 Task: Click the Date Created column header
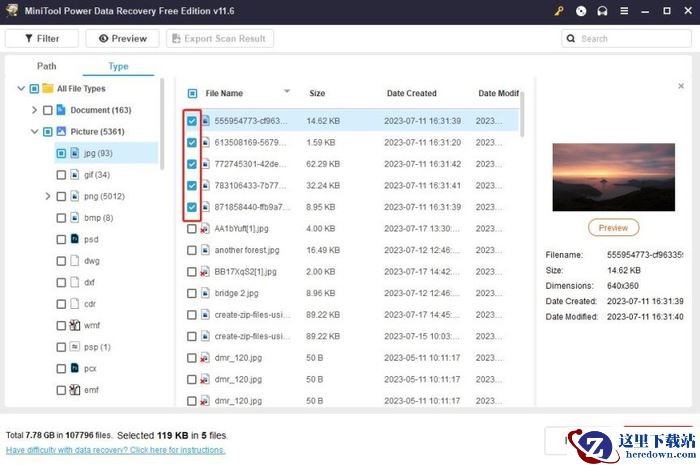(x=412, y=93)
